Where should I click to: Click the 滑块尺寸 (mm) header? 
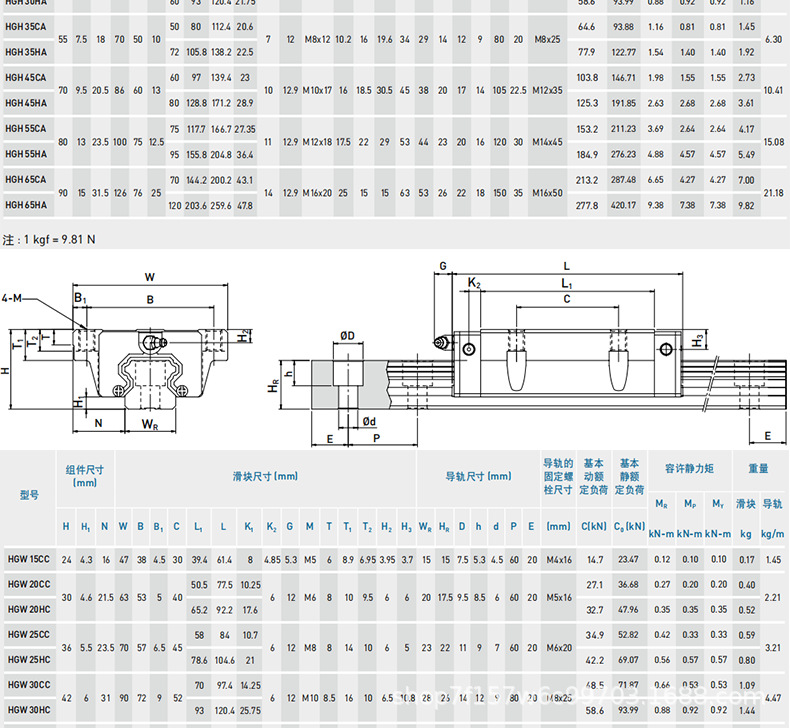(x=265, y=476)
